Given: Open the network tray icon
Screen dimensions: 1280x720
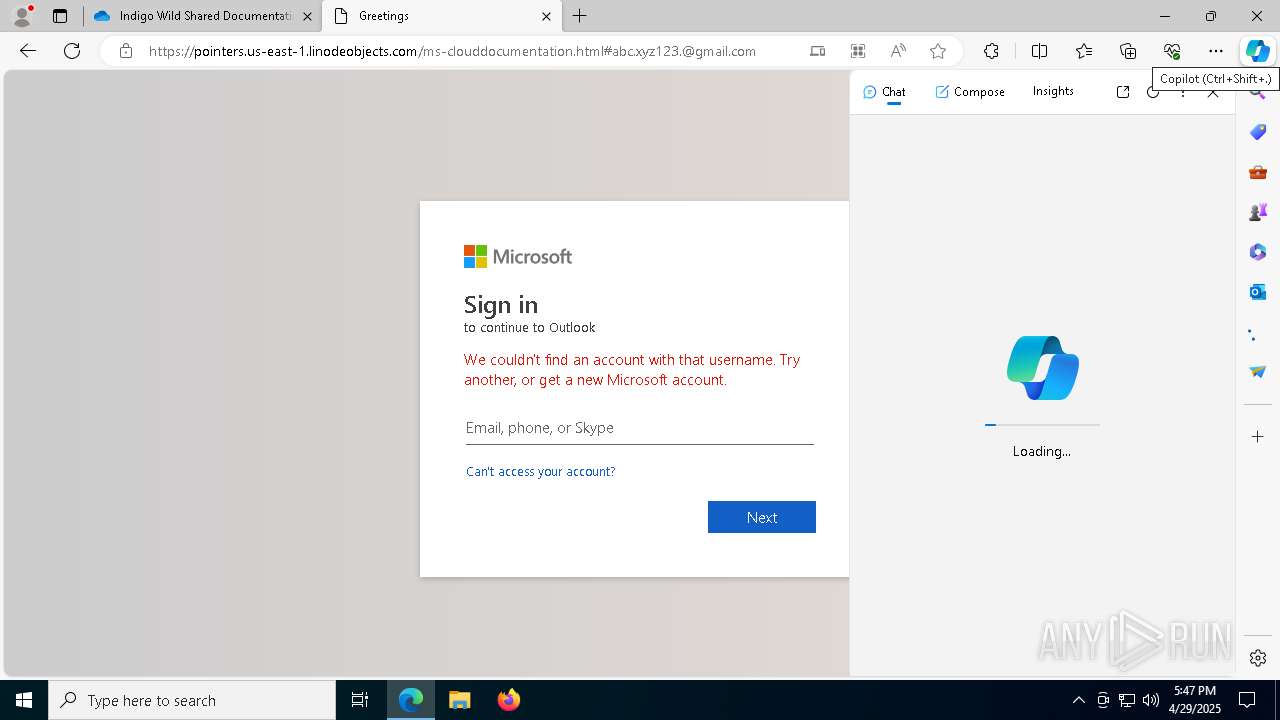Looking at the screenshot, I should coord(1127,700).
